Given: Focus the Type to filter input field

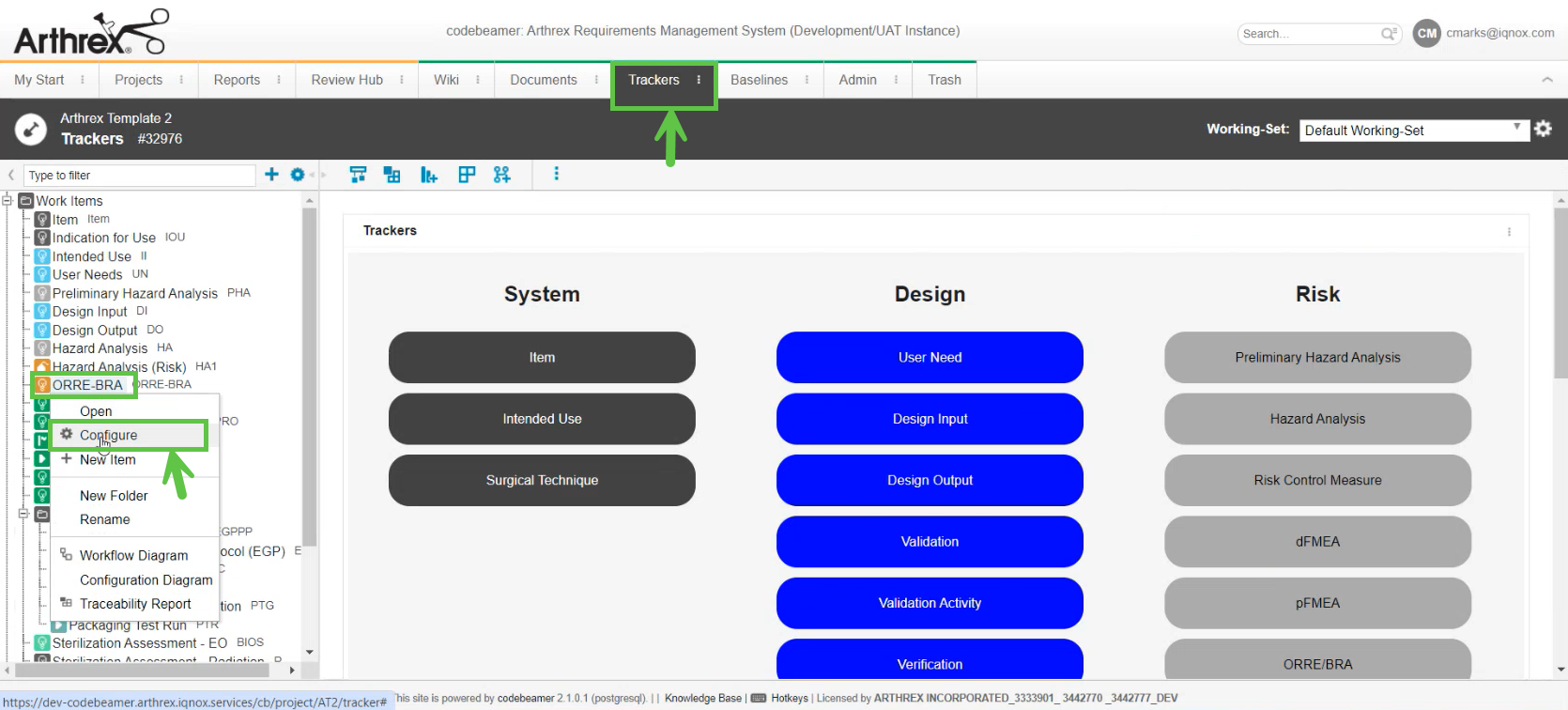Looking at the screenshot, I should tap(139, 176).
